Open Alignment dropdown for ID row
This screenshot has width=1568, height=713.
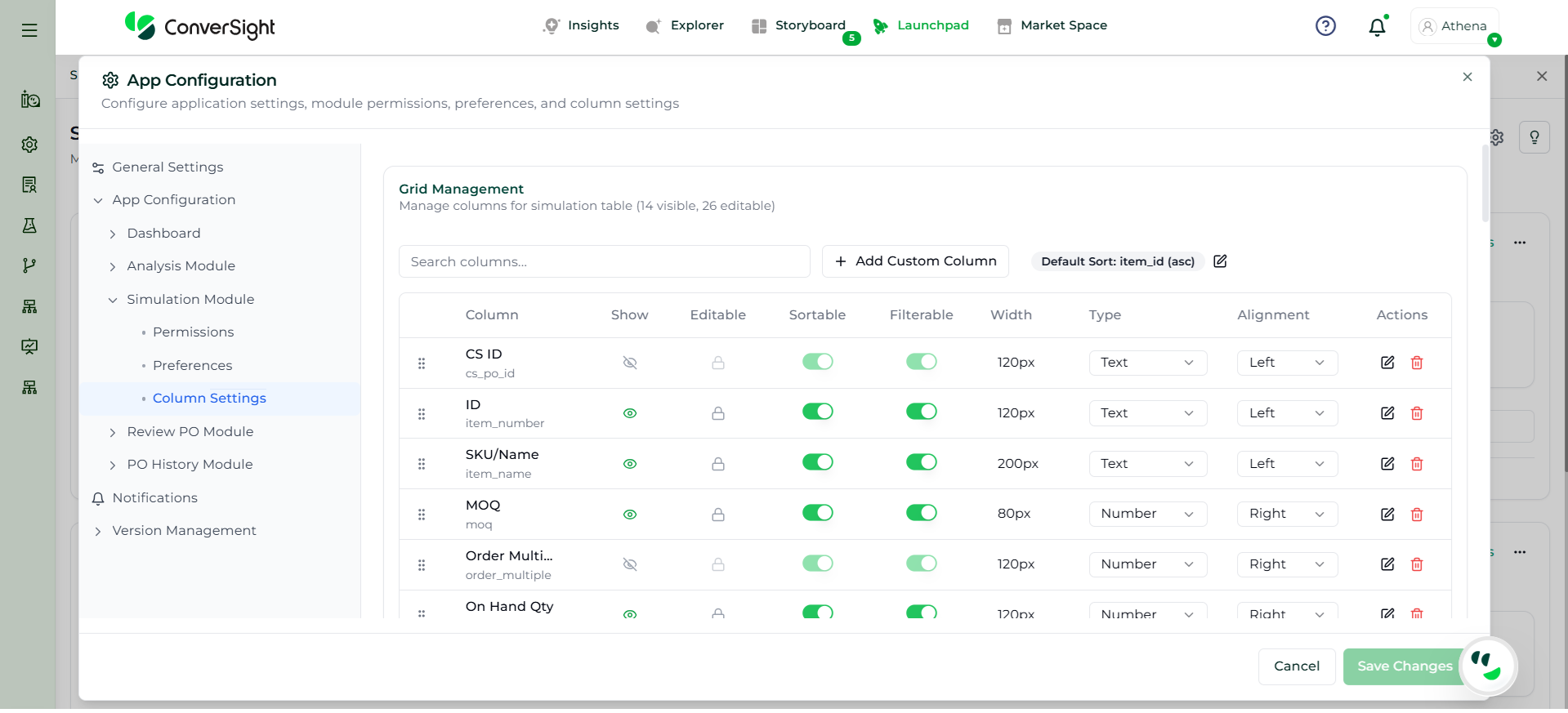[x=1286, y=413]
